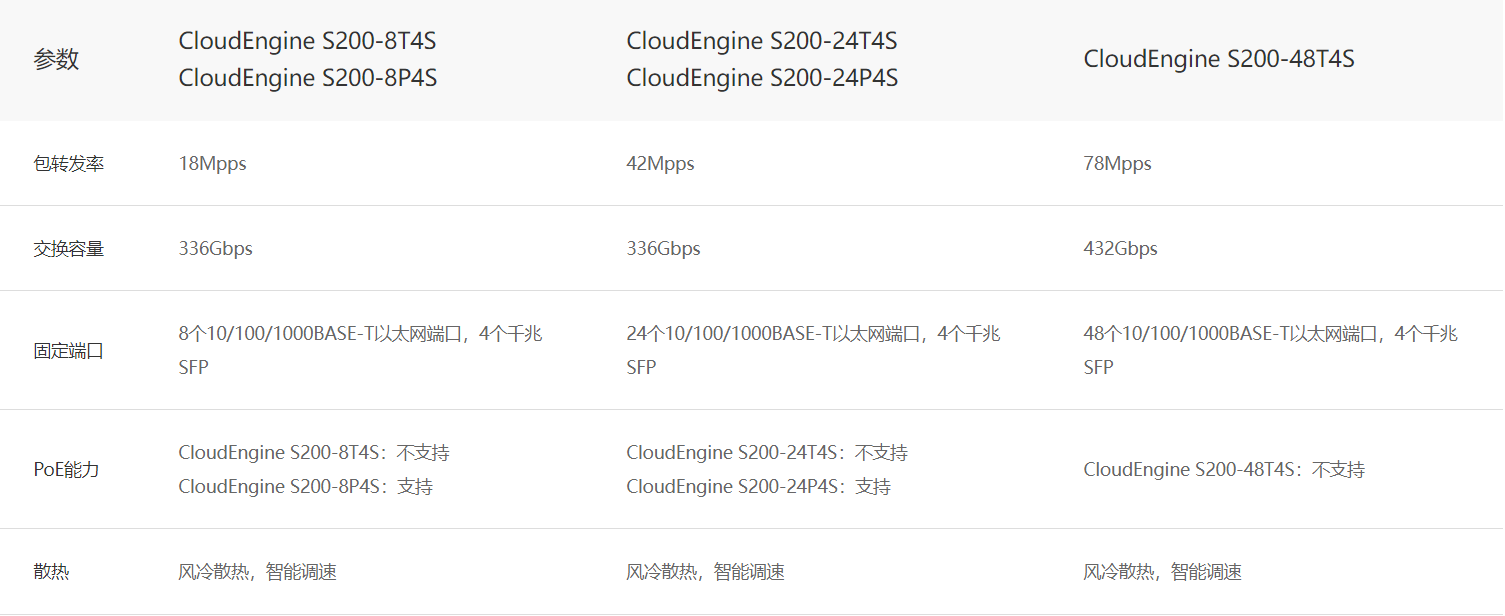
Task: Click the 参数 column header
Action: point(56,60)
